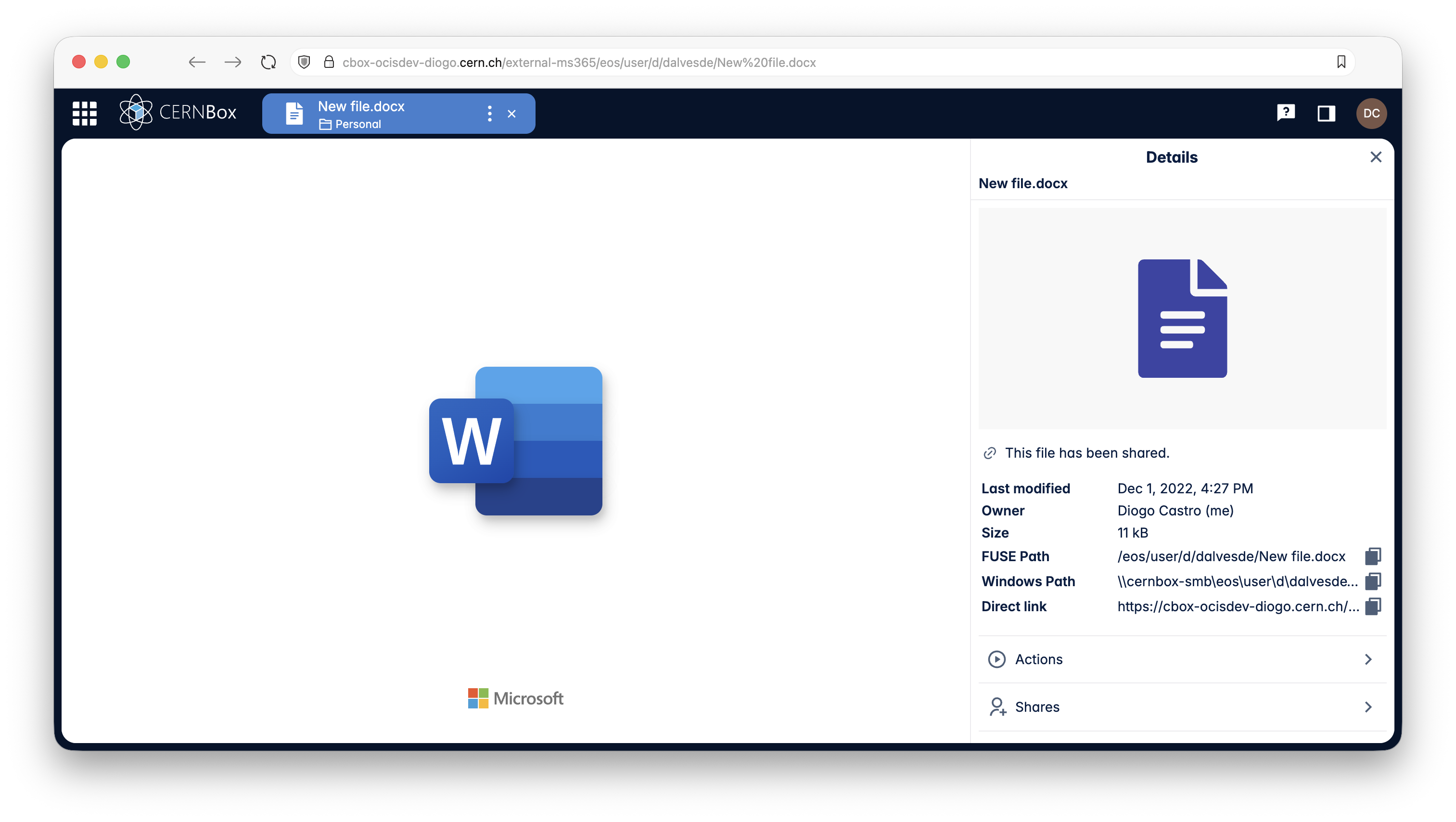Click the file preview thumbnail
This screenshot has height=822, width=1456.
pos(1182,318)
